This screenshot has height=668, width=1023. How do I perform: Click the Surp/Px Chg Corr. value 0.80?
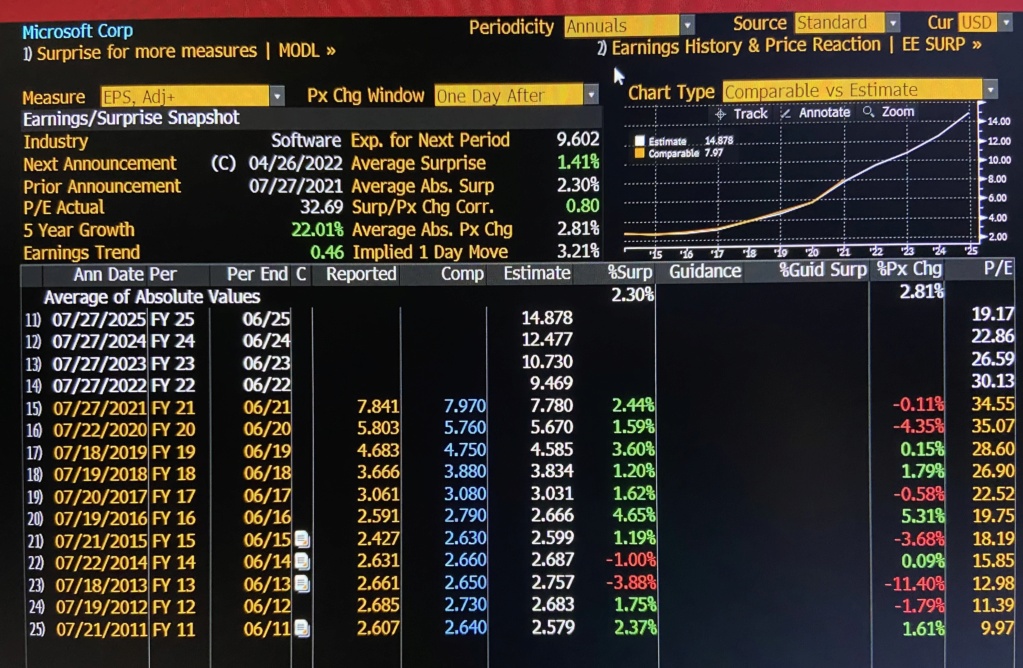point(582,206)
